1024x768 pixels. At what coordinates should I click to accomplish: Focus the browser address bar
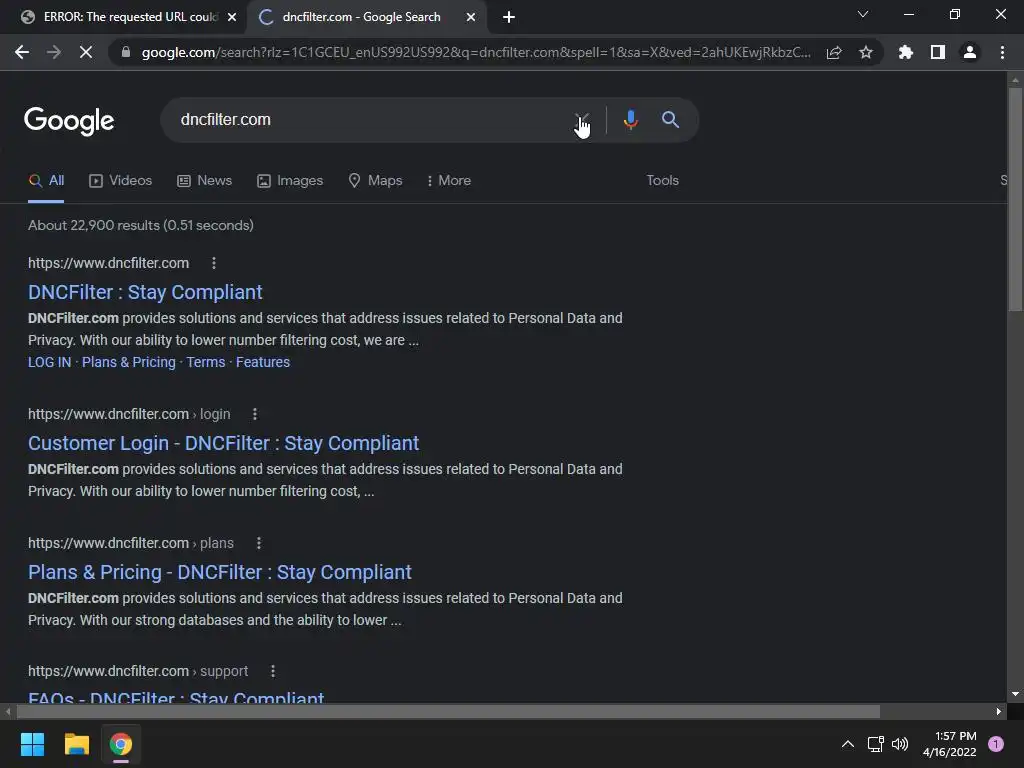(x=475, y=52)
